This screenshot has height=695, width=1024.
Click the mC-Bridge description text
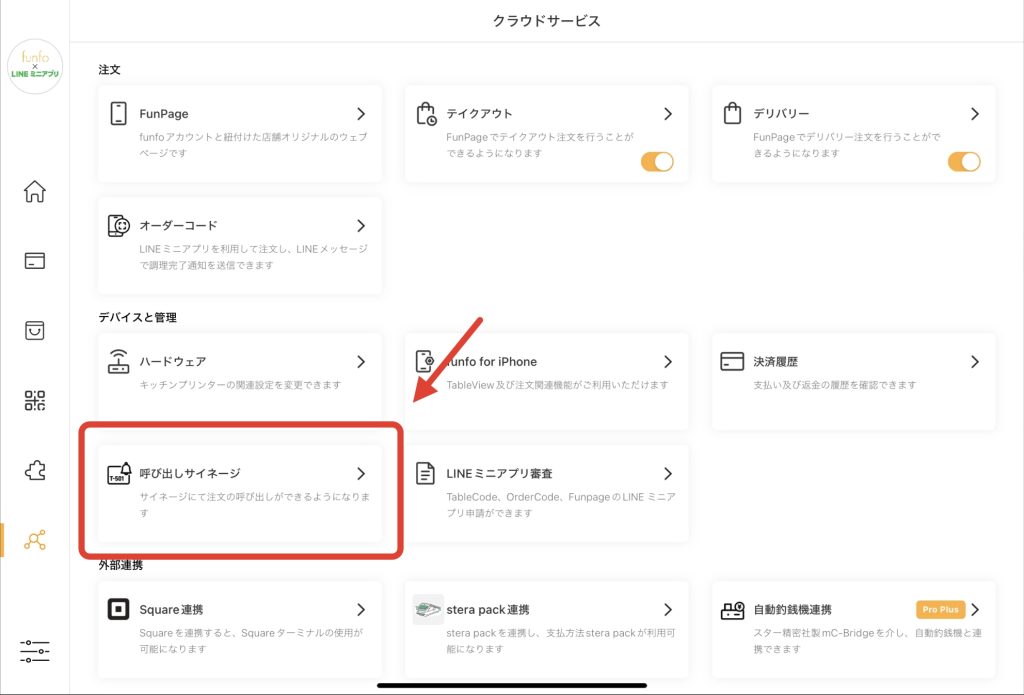pyautogui.click(x=867, y=641)
